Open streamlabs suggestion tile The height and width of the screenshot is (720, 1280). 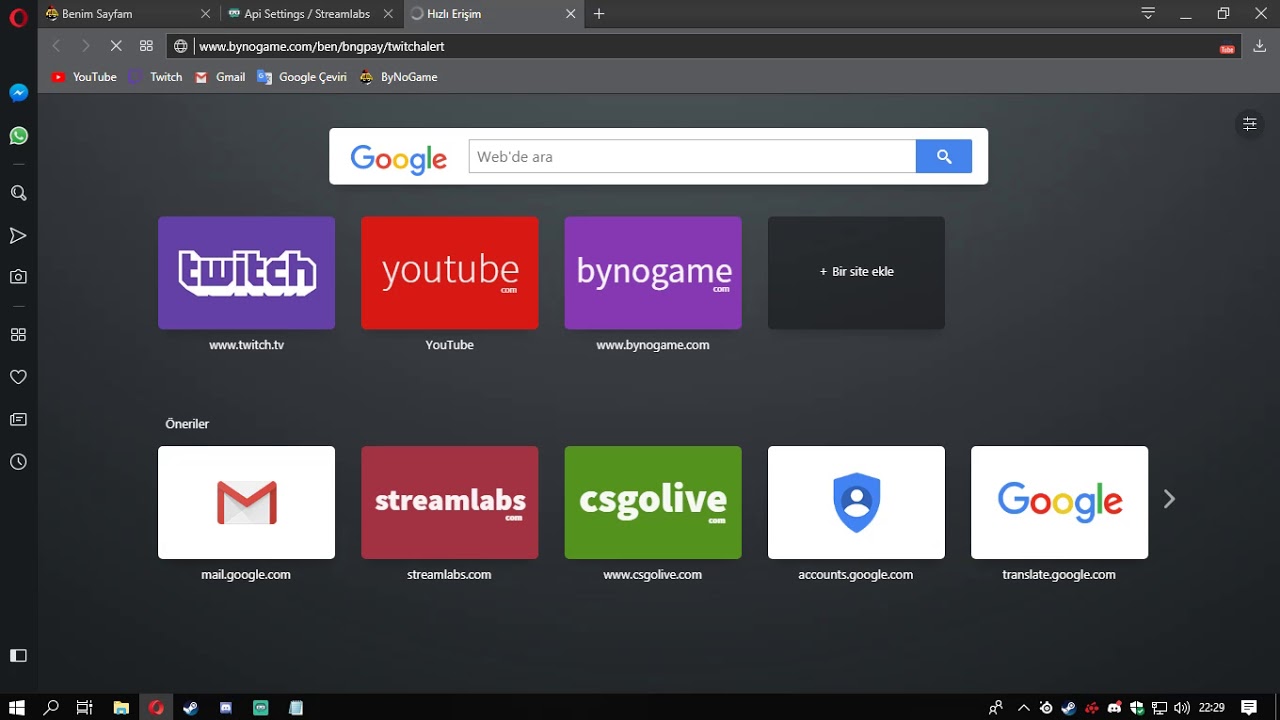point(449,502)
